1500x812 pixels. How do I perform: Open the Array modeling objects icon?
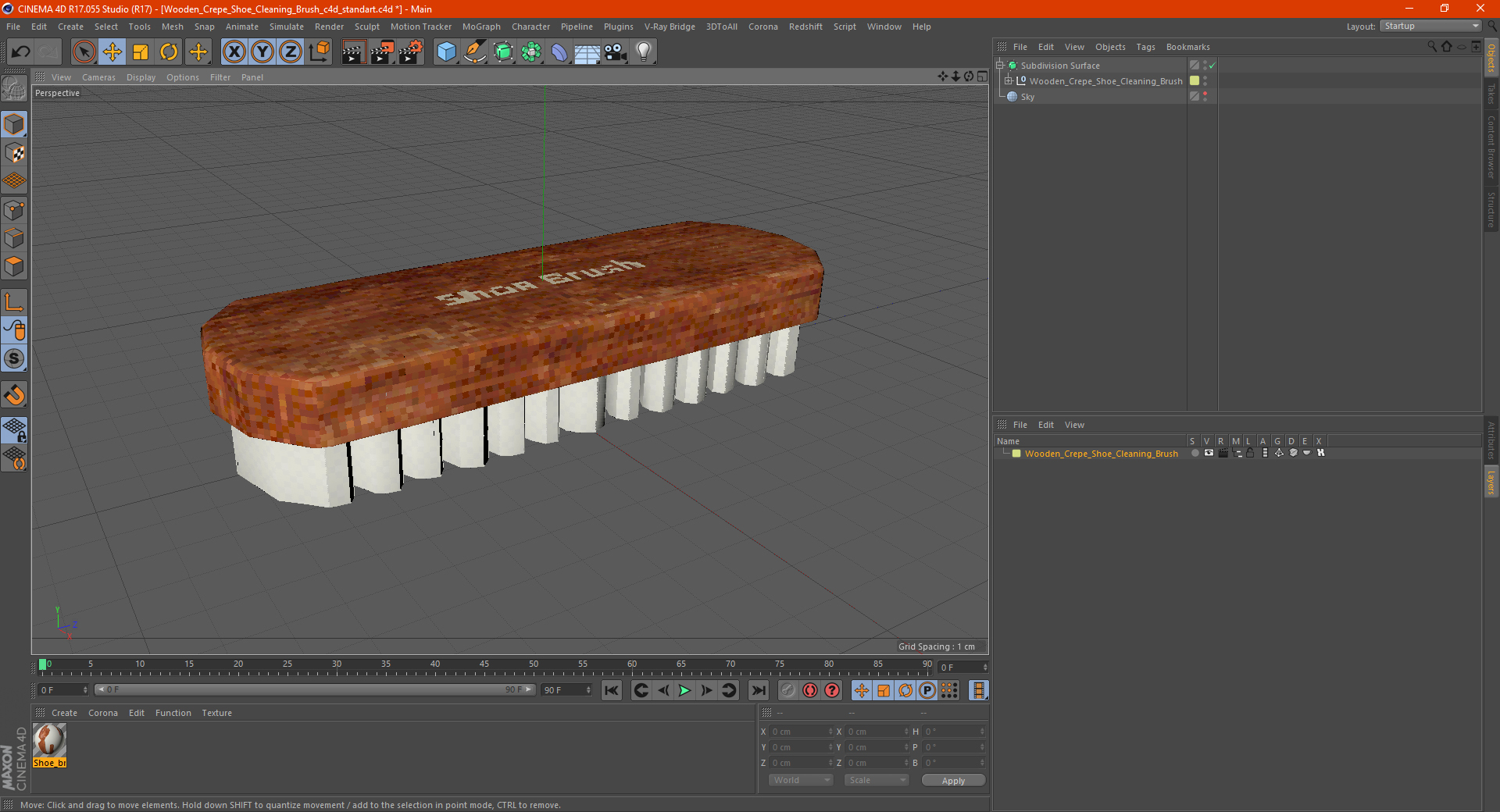tap(531, 52)
